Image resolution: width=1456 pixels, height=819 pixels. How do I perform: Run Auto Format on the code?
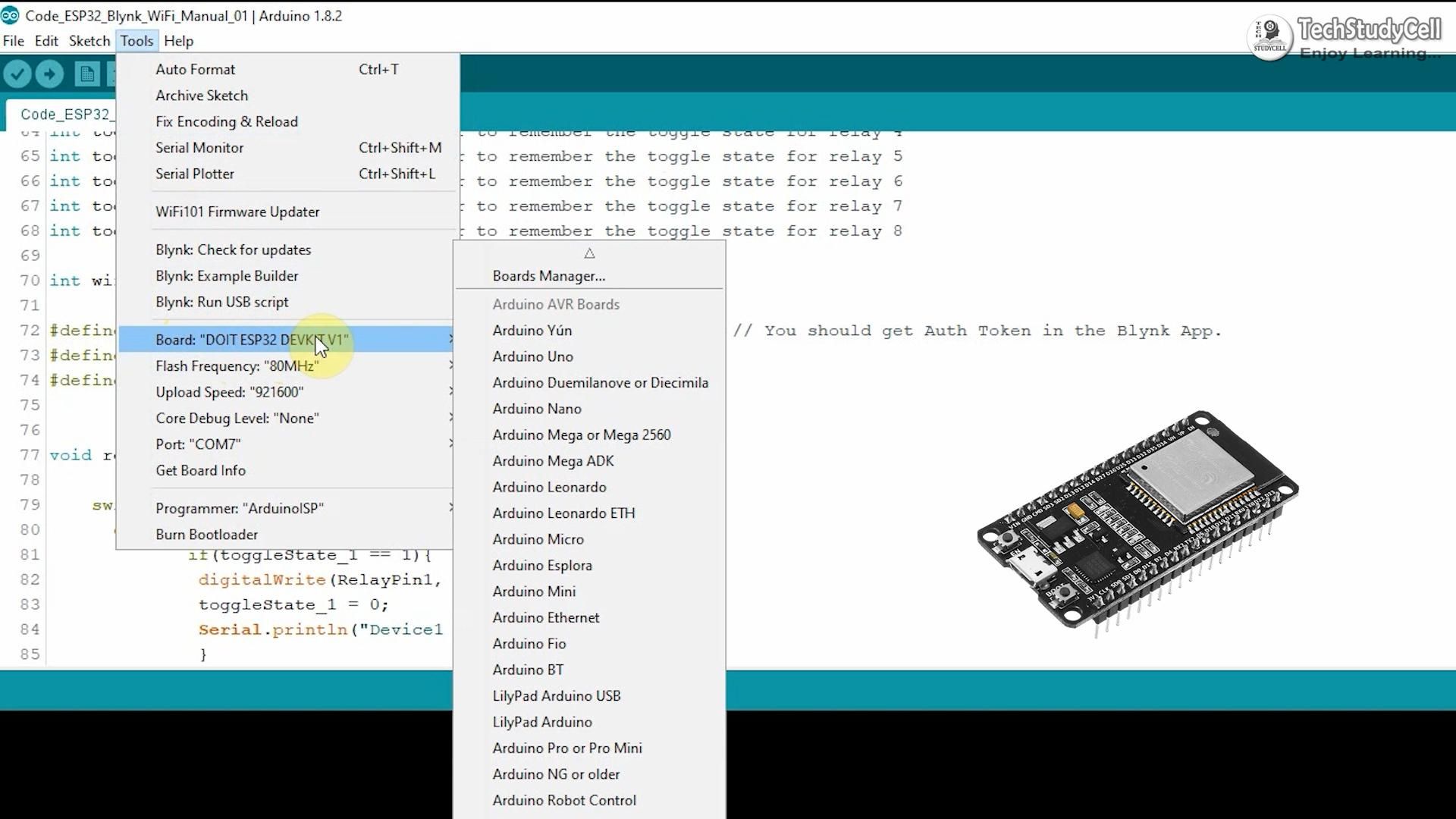195,69
